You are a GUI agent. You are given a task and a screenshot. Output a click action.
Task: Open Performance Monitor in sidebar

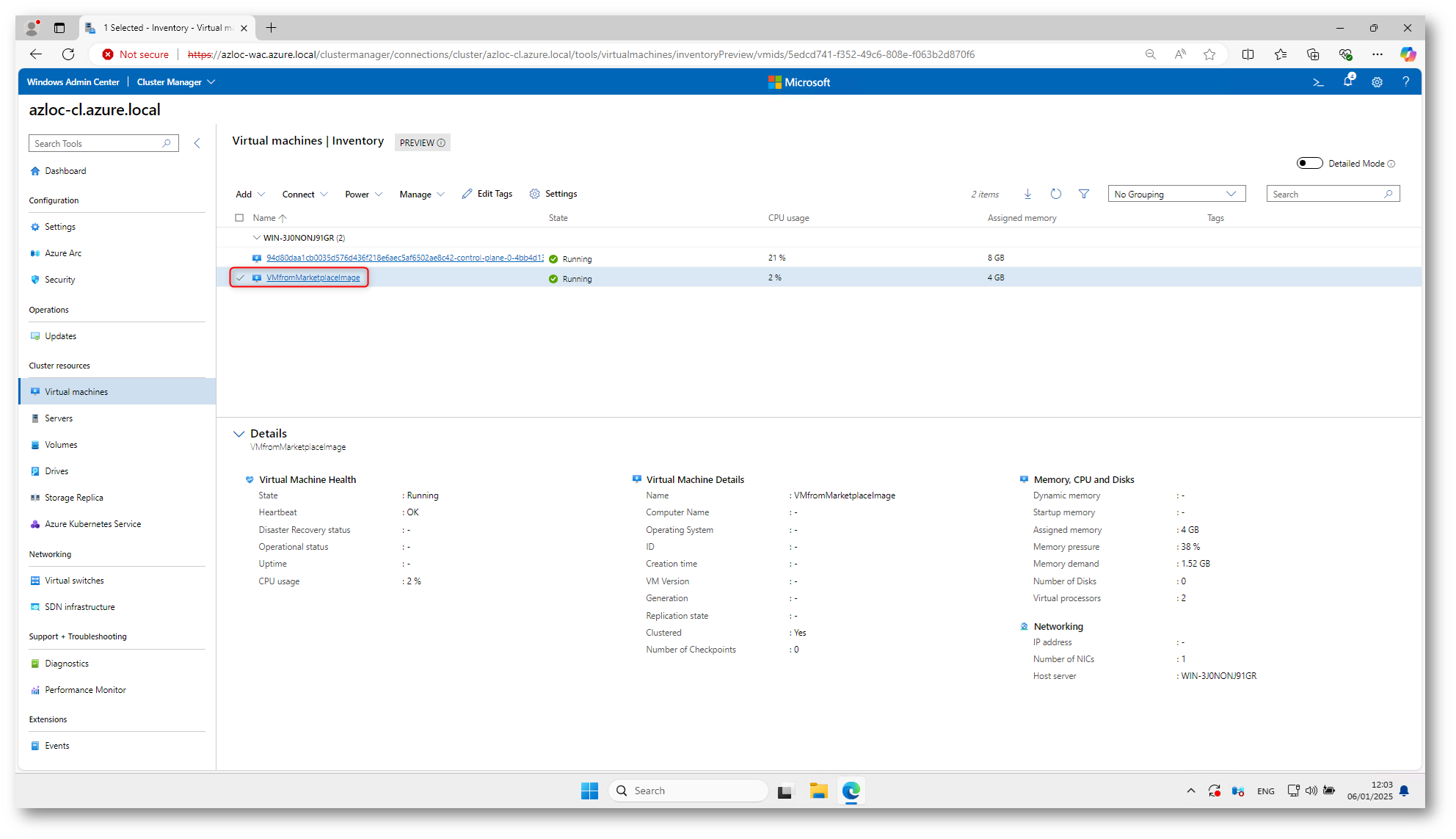85,690
